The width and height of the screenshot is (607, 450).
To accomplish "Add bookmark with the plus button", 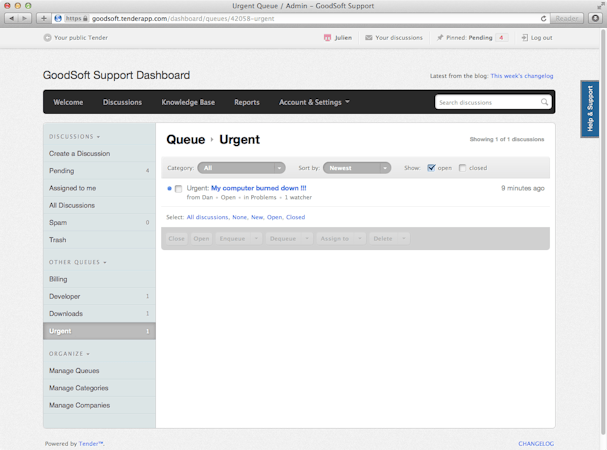I will [x=43, y=18].
